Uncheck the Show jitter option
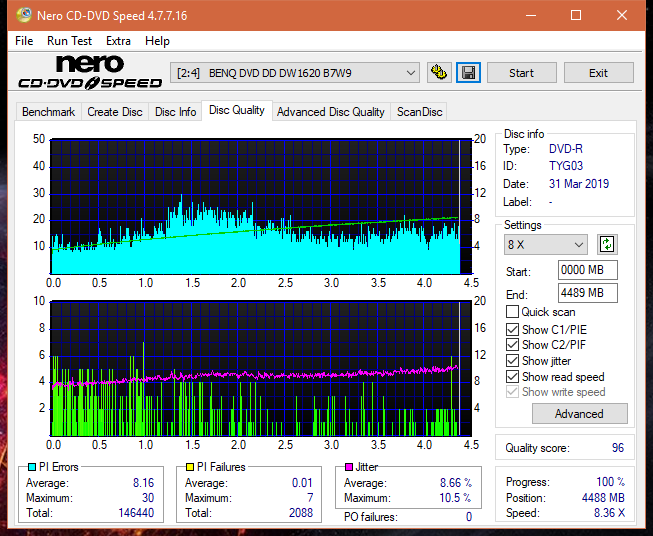Screen dimensions: 653x536 pos(512,361)
